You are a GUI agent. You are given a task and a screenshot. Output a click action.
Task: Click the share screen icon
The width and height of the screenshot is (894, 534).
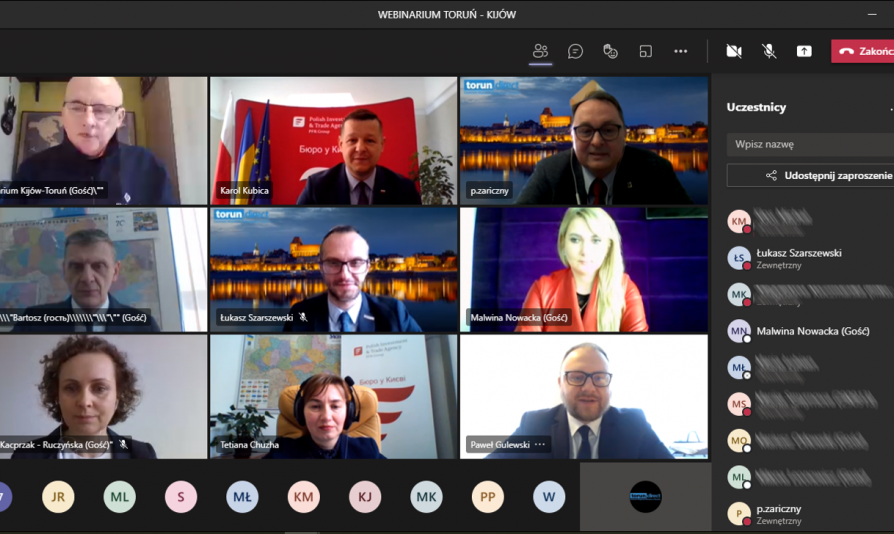(804, 51)
